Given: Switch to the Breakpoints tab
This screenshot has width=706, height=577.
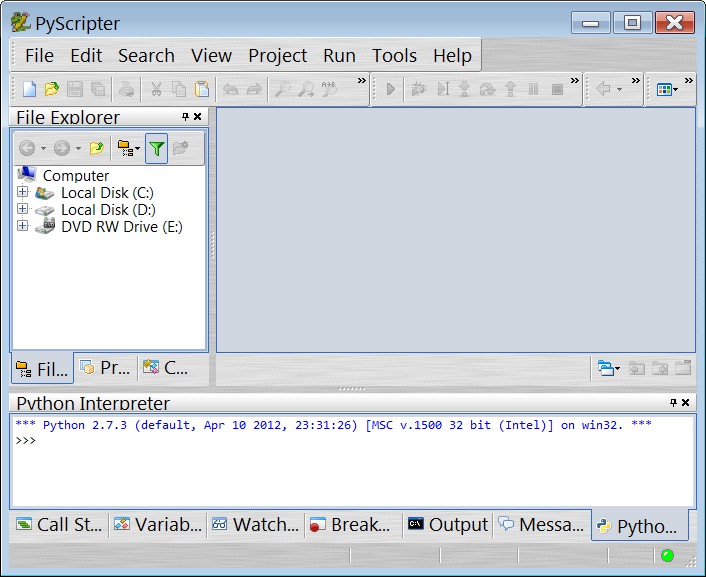Looking at the screenshot, I should pos(353,525).
